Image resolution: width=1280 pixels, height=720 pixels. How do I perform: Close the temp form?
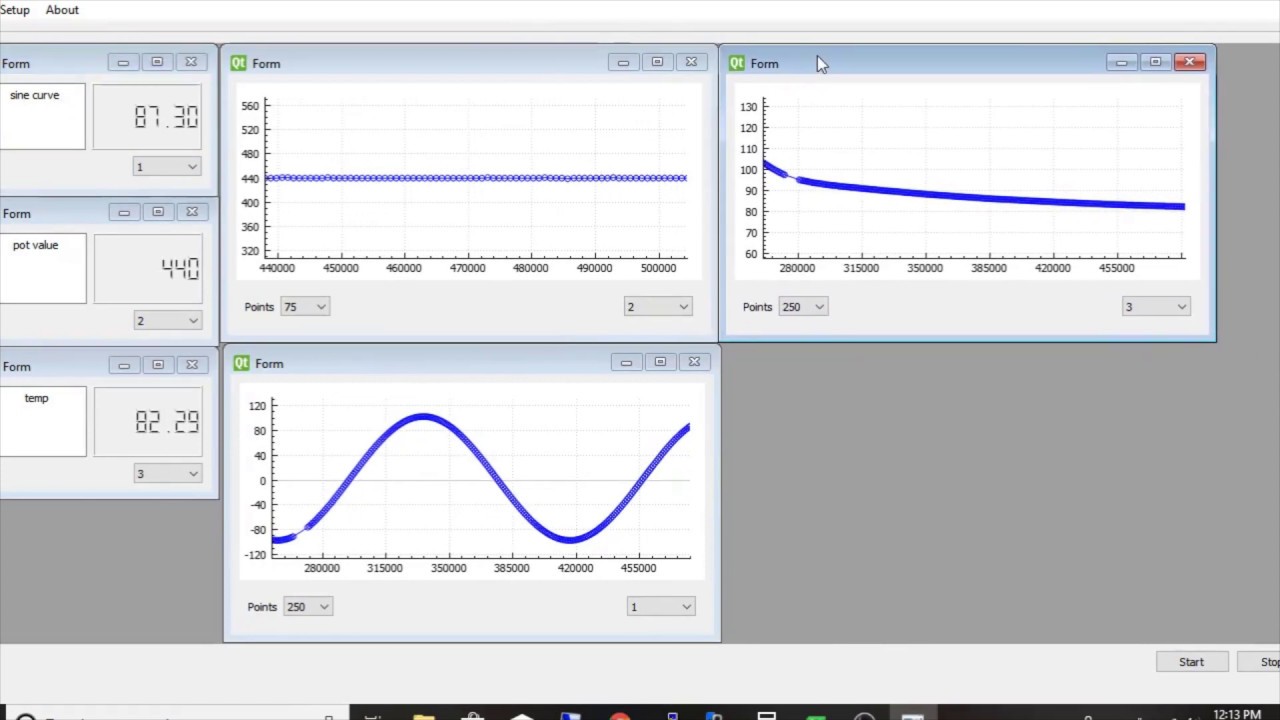192,365
